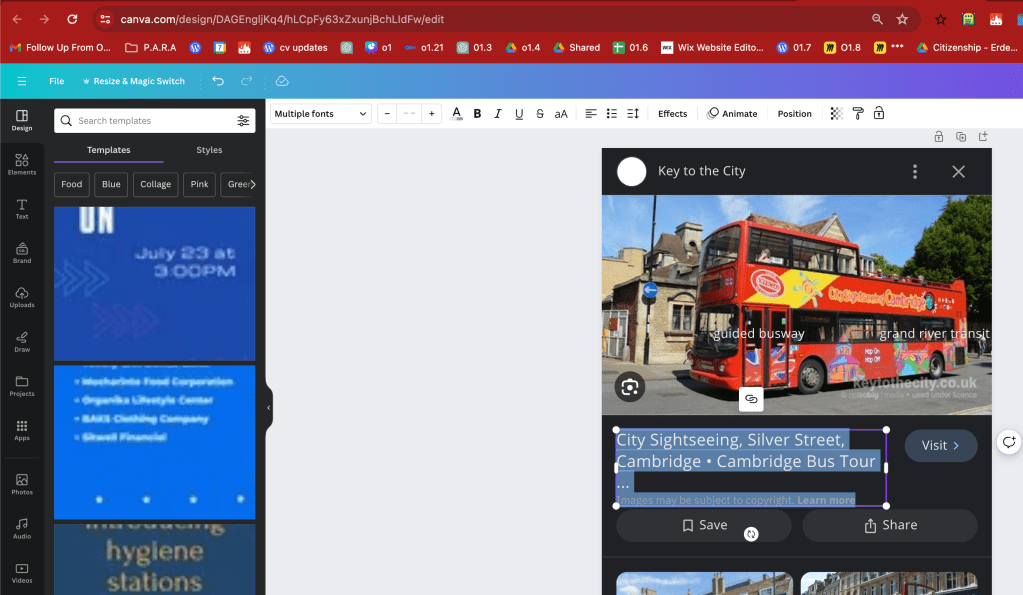Toggle italic formatting

(x=498, y=114)
